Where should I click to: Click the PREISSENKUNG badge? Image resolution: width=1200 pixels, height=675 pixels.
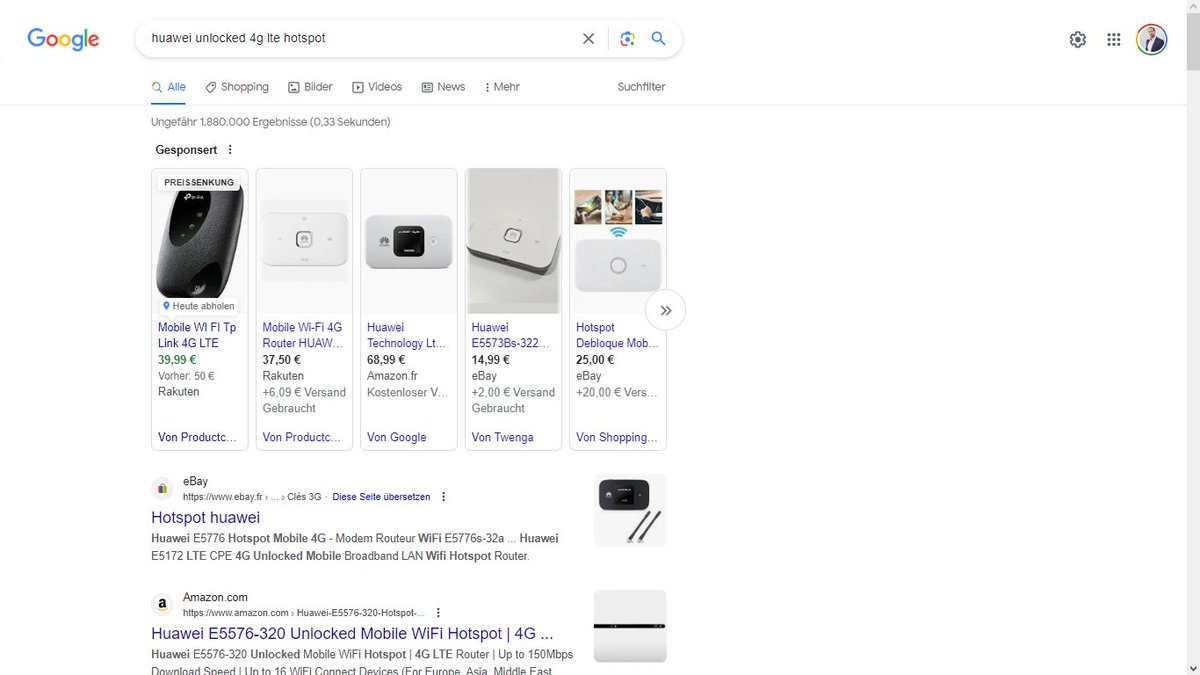click(x=199, y=182)
